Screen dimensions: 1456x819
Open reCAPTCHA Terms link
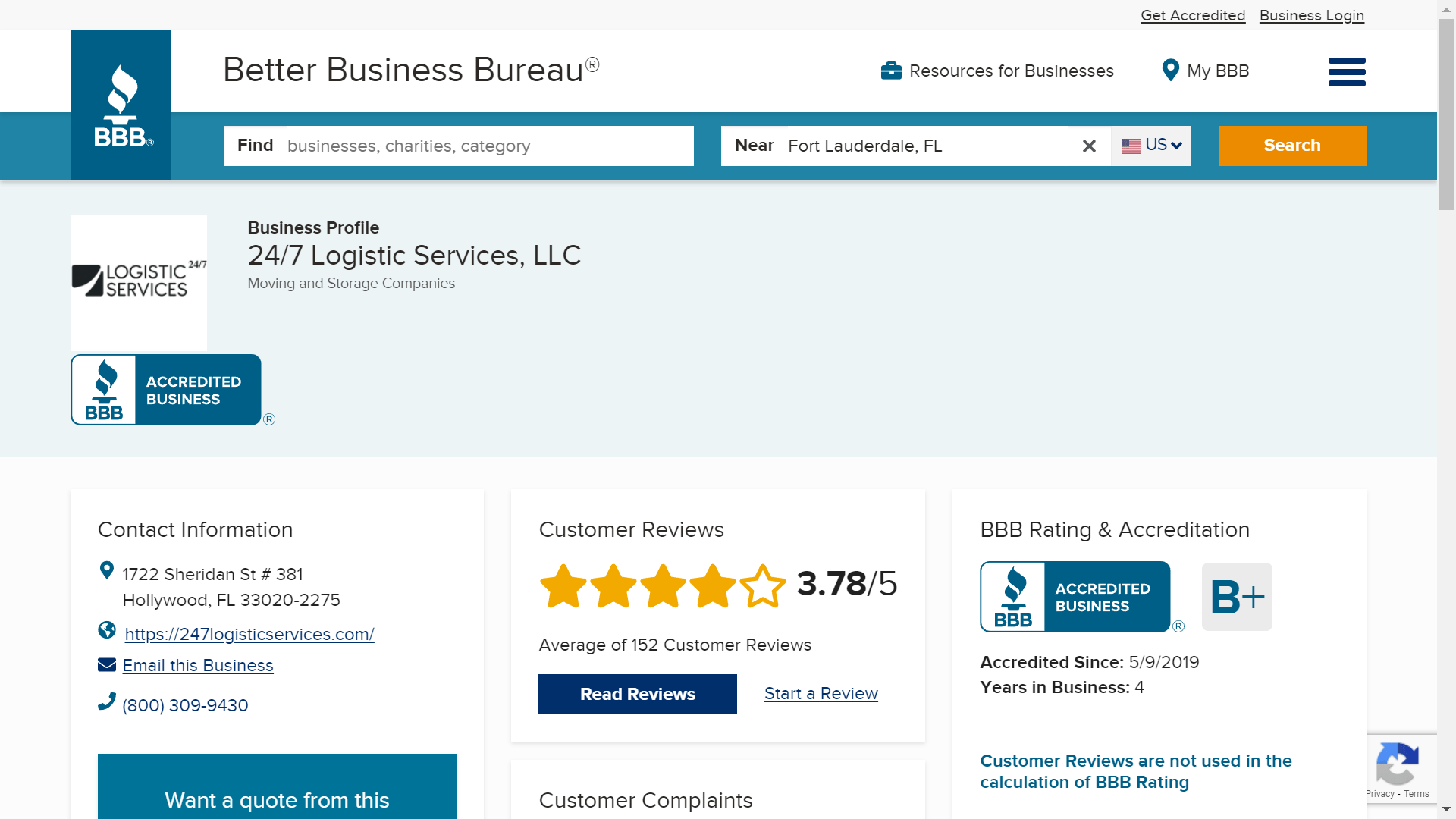click(x=1417, y=794)
